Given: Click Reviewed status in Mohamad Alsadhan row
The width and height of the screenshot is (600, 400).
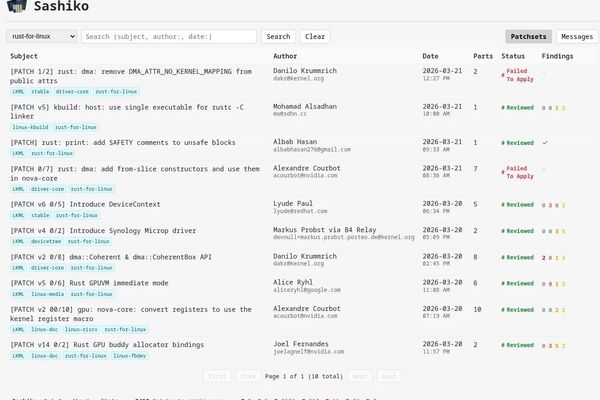Looking at the screenshot, I should [x=517, y=108].
